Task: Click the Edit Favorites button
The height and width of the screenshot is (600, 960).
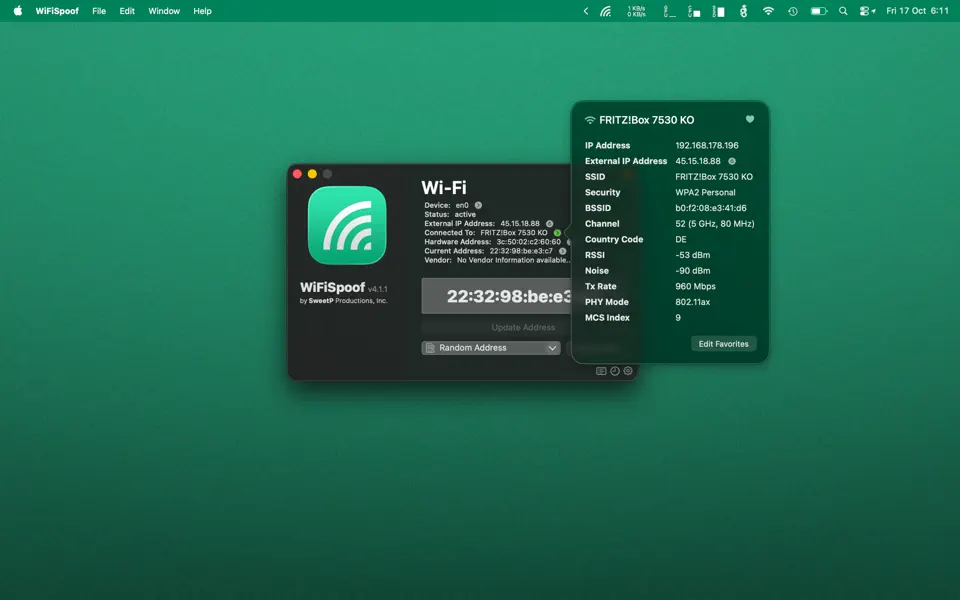Action: click(723, 343)
